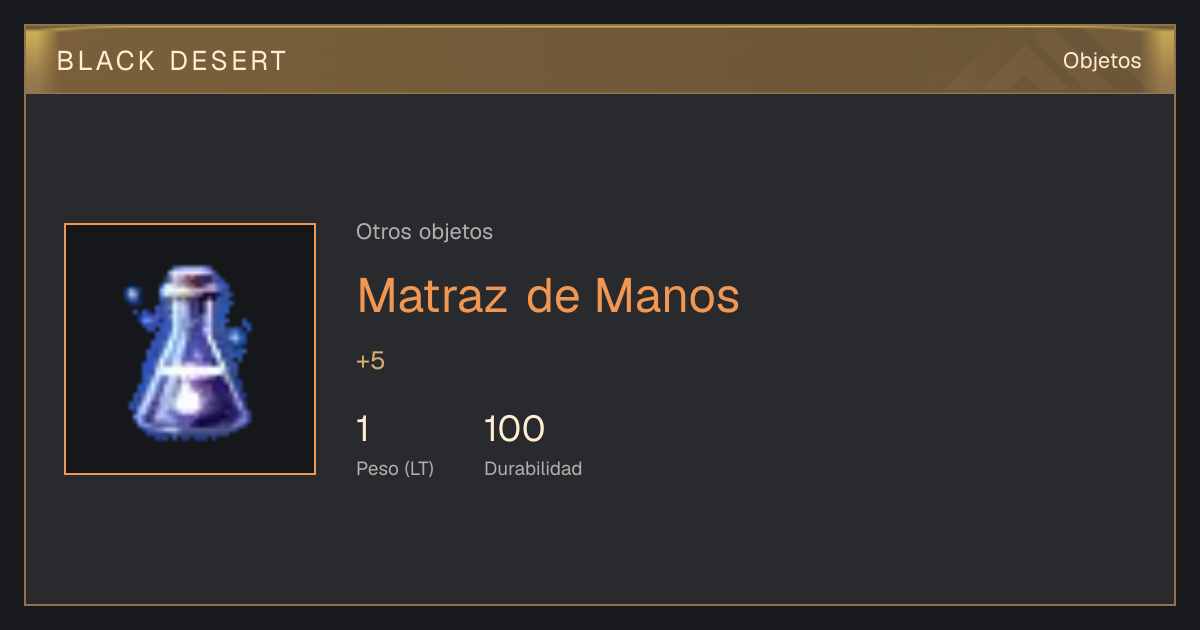Click the Durabilidad label
Screen dimensions: 1200x630
pos(533,468)
